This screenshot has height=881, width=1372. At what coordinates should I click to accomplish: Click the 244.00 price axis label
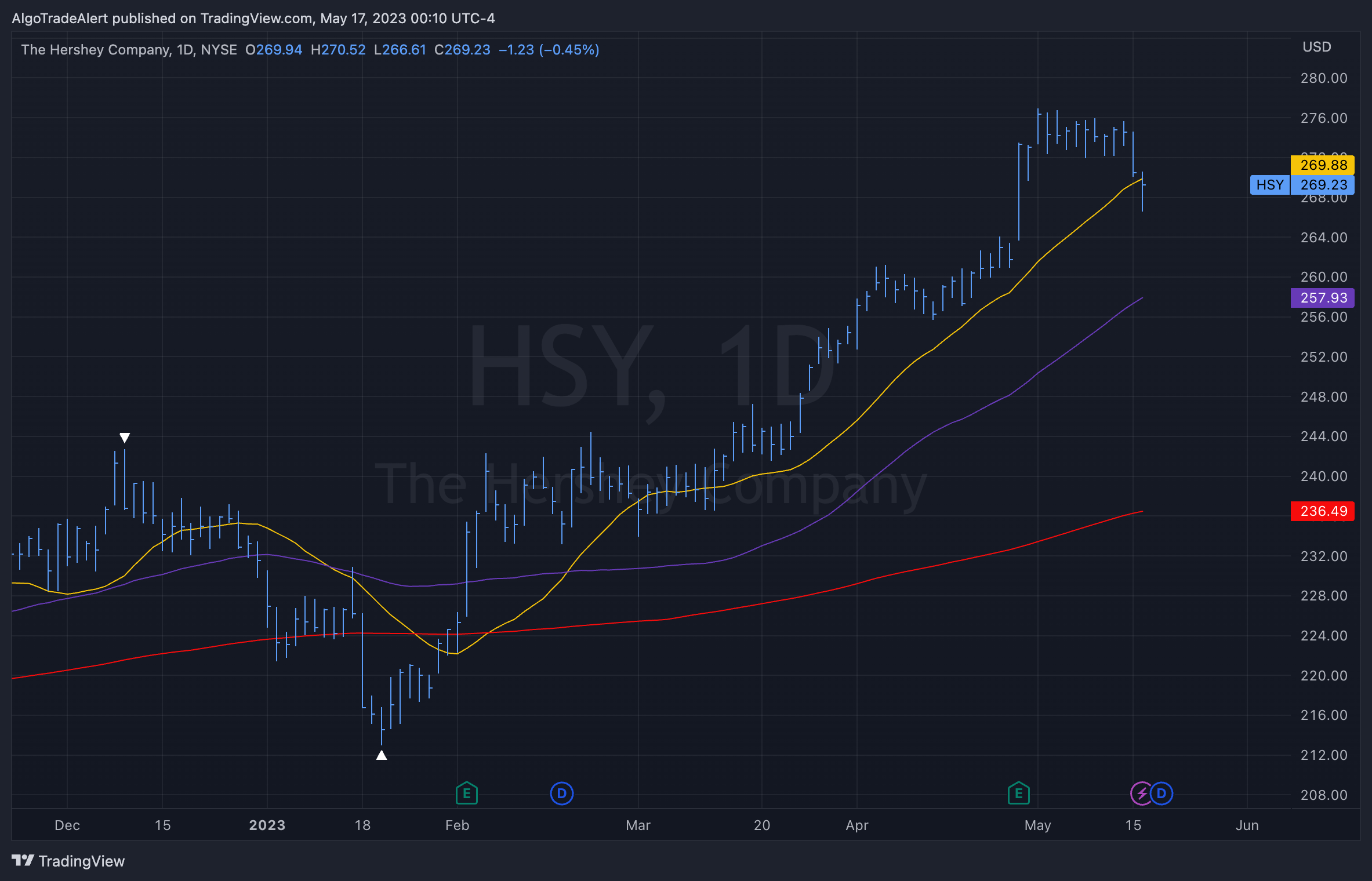pyautogui.click(x=1324, y=436)
